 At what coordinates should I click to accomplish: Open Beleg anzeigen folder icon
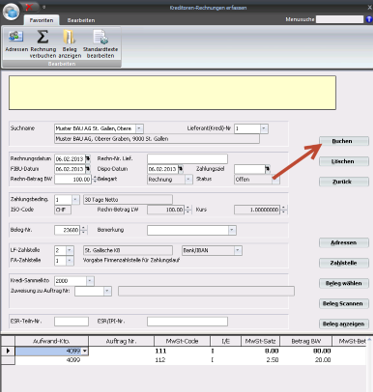tap(69, 44)
